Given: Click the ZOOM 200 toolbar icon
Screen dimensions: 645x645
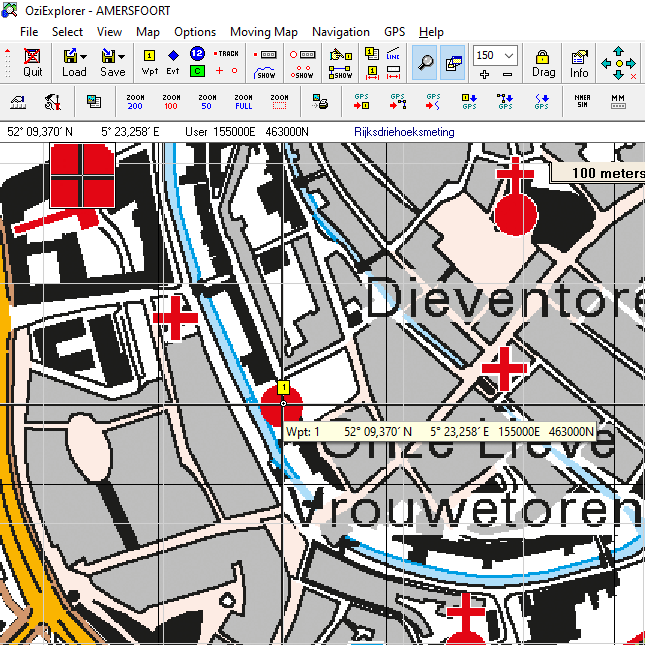Looking at the screenshot, I should coord(135,101).
